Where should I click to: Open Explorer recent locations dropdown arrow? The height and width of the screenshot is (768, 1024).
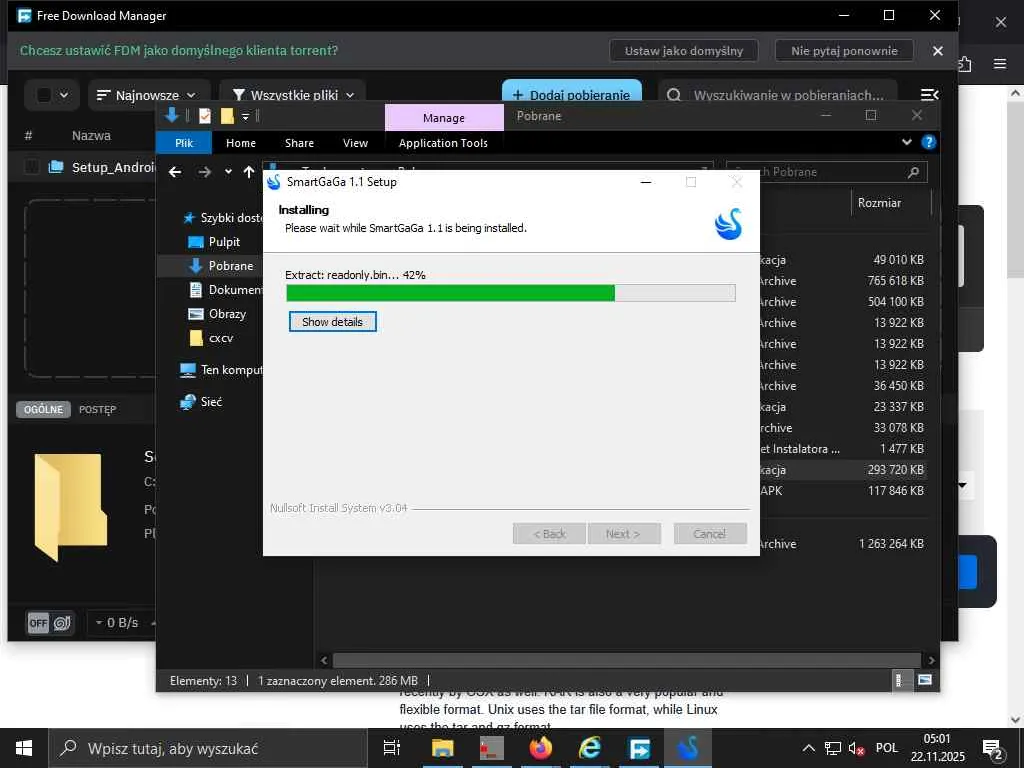pyautogui.click(x=228, y=172)
